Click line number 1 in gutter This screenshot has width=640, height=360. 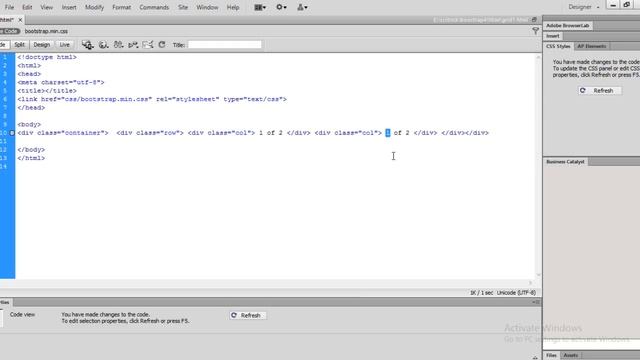click(x=5, y=57)
